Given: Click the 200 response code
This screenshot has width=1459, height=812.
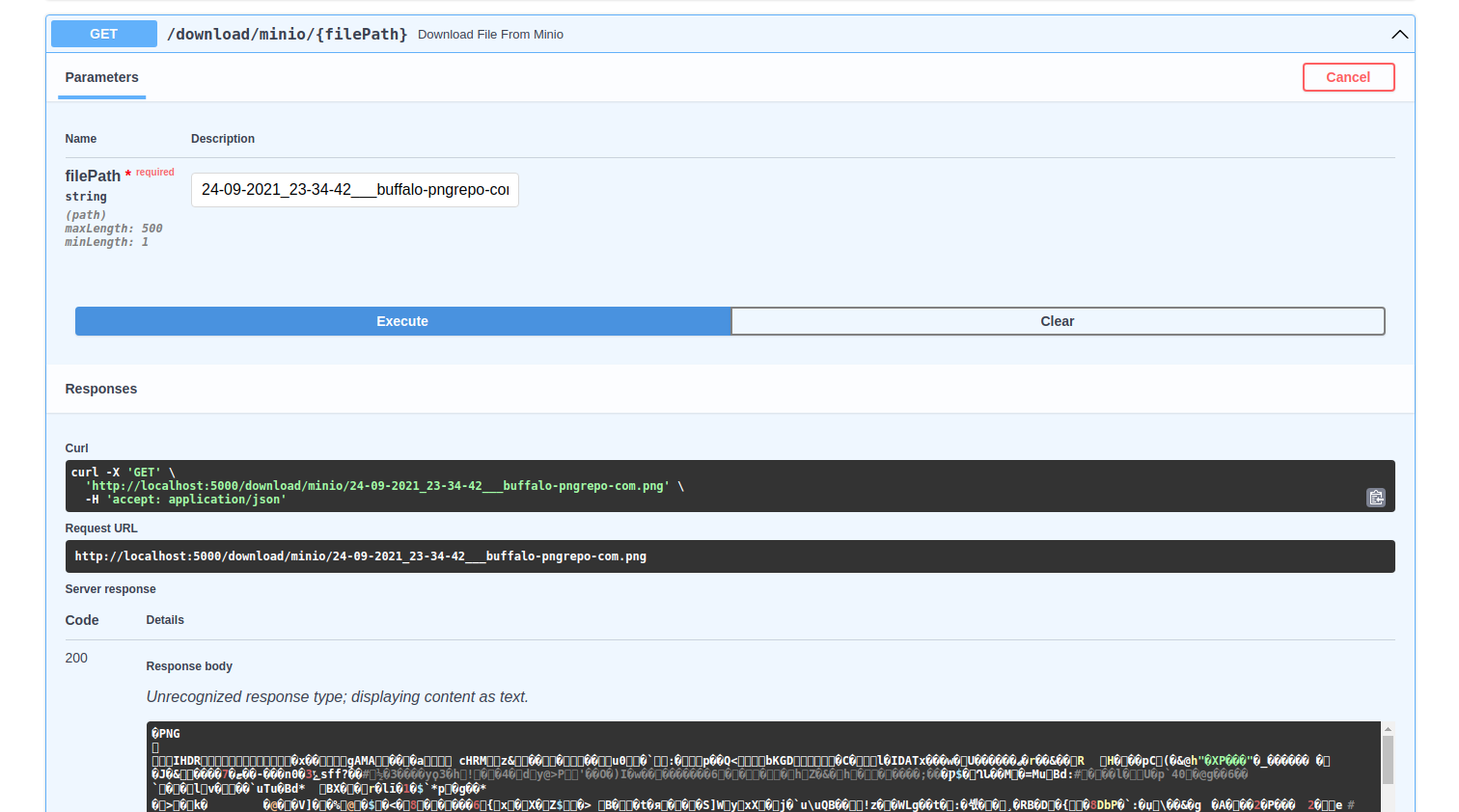Looking at the screenshot, I should [x=76, y=658].
